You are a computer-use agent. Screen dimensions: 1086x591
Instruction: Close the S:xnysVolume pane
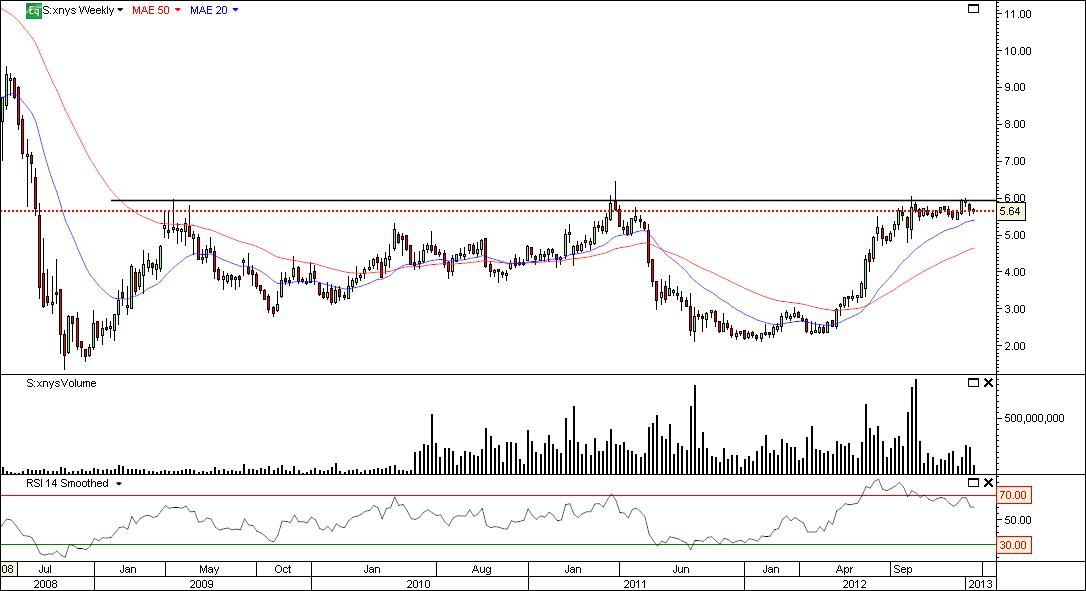988,383
